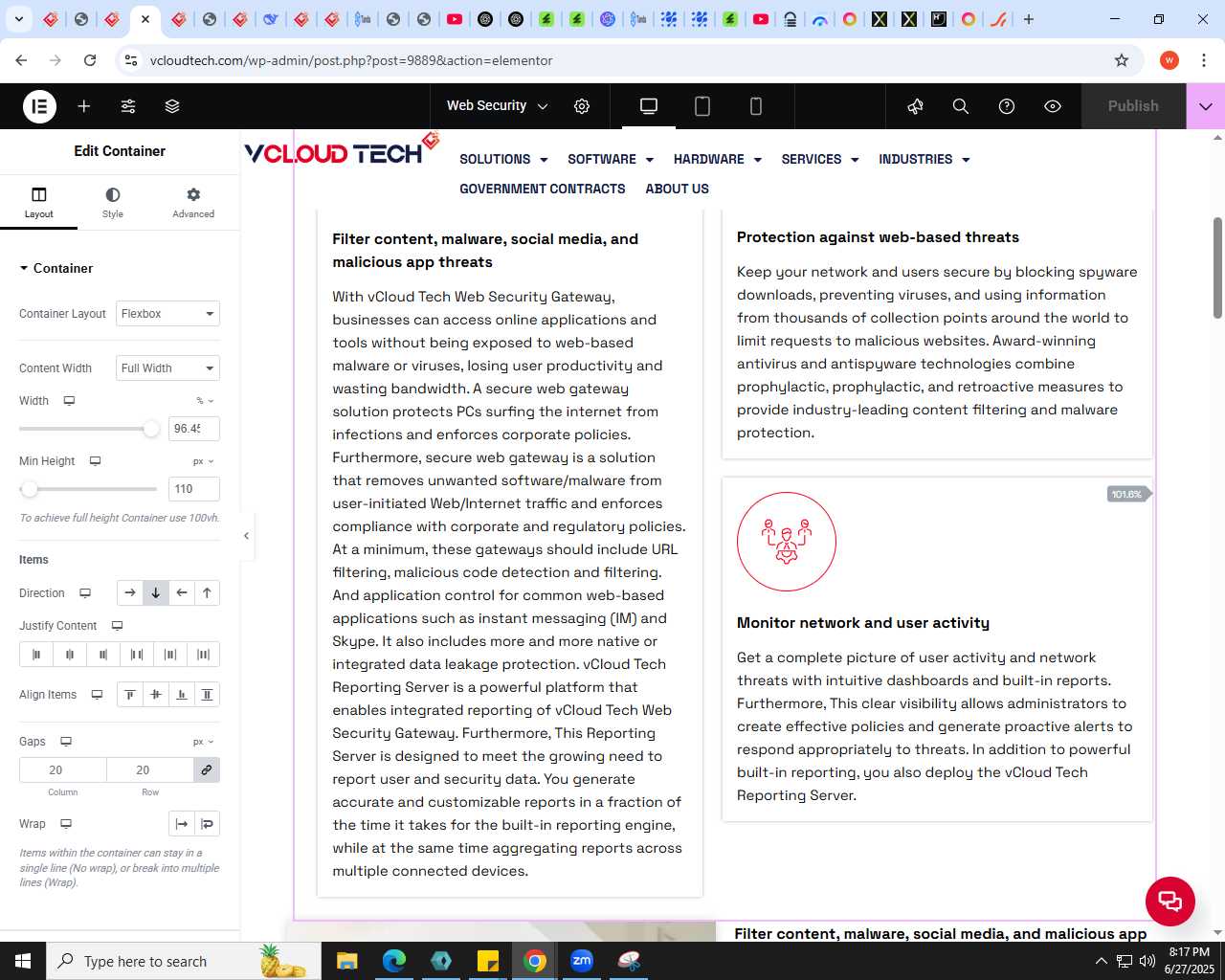Screen dimensions: 1225x980
Task: Click responsive icon next to Wrap
Action: tap(66, 824)
